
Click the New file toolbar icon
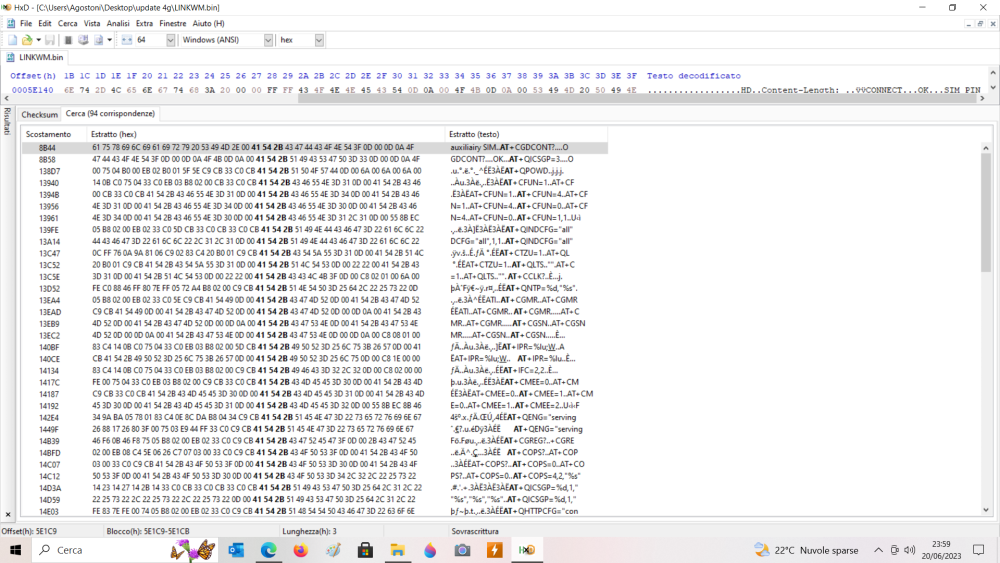(x=12, y=40)
